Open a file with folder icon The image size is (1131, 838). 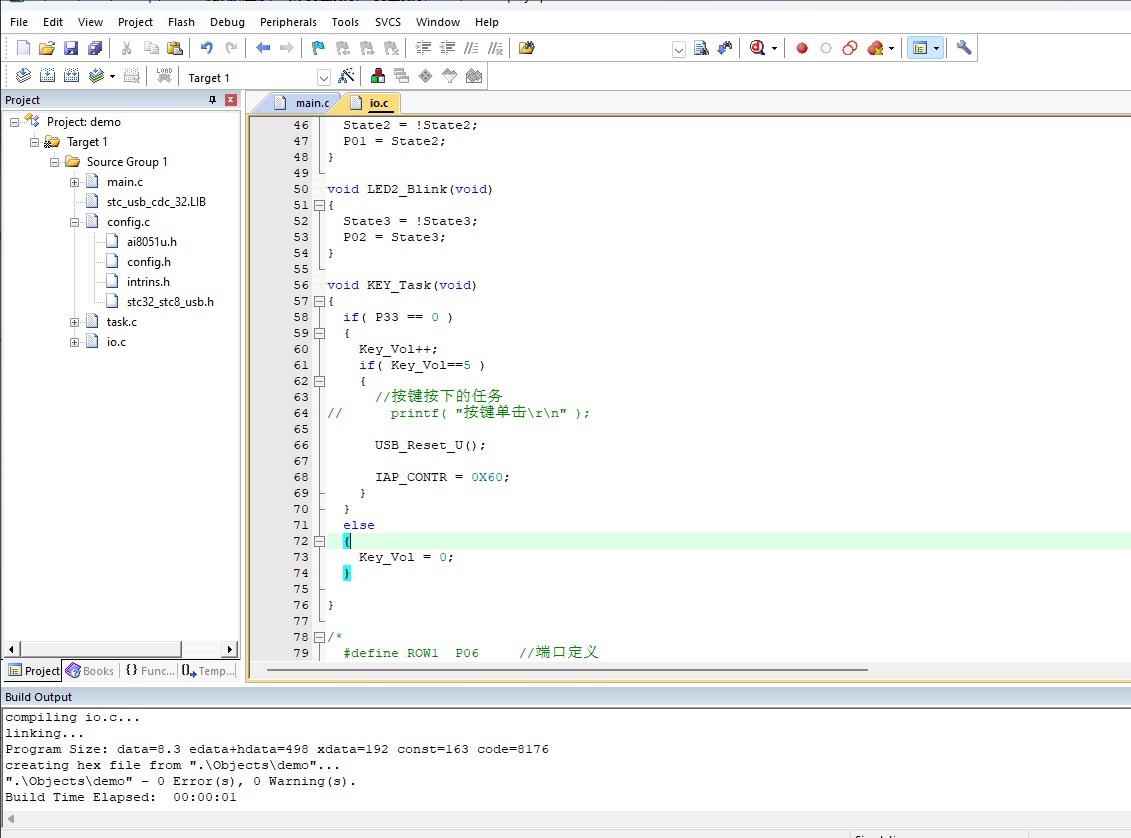click(47, 48)
